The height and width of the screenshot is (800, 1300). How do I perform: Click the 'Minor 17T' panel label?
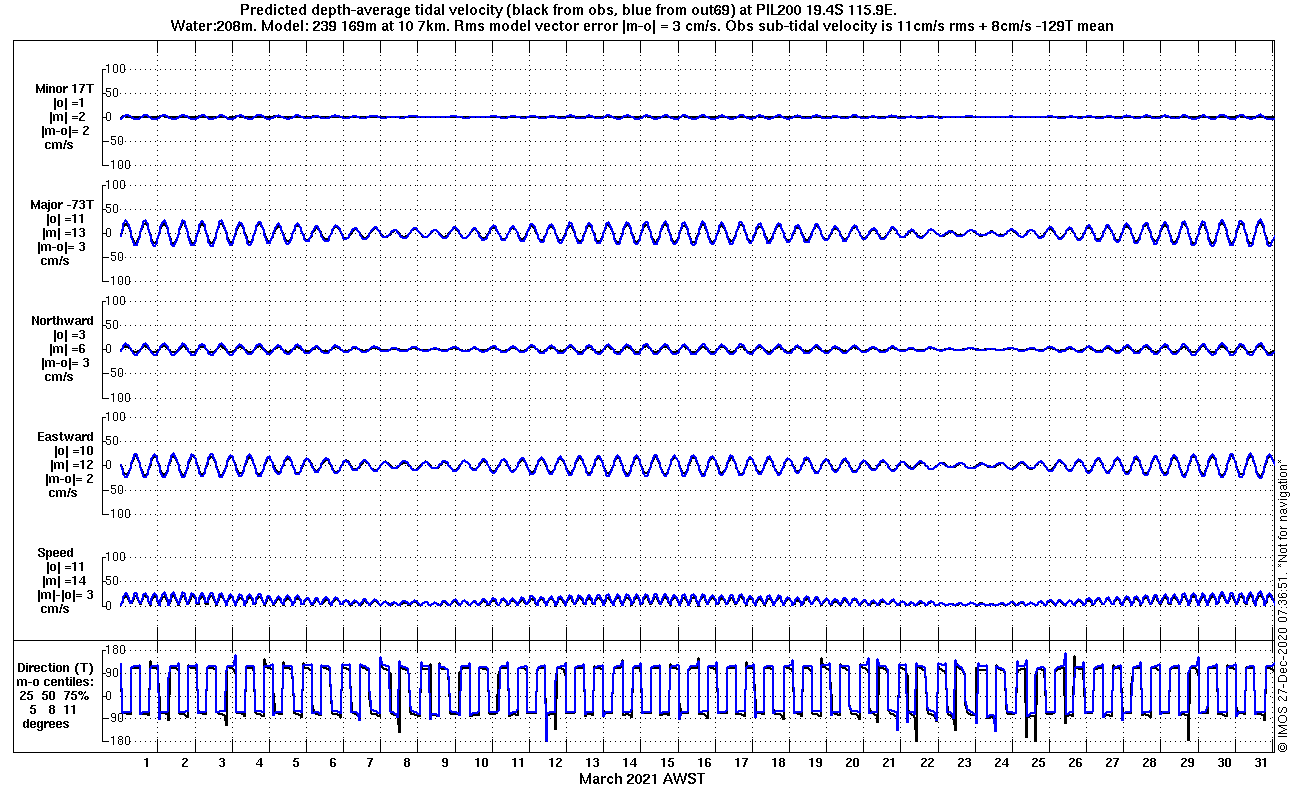tap(64, 89)
